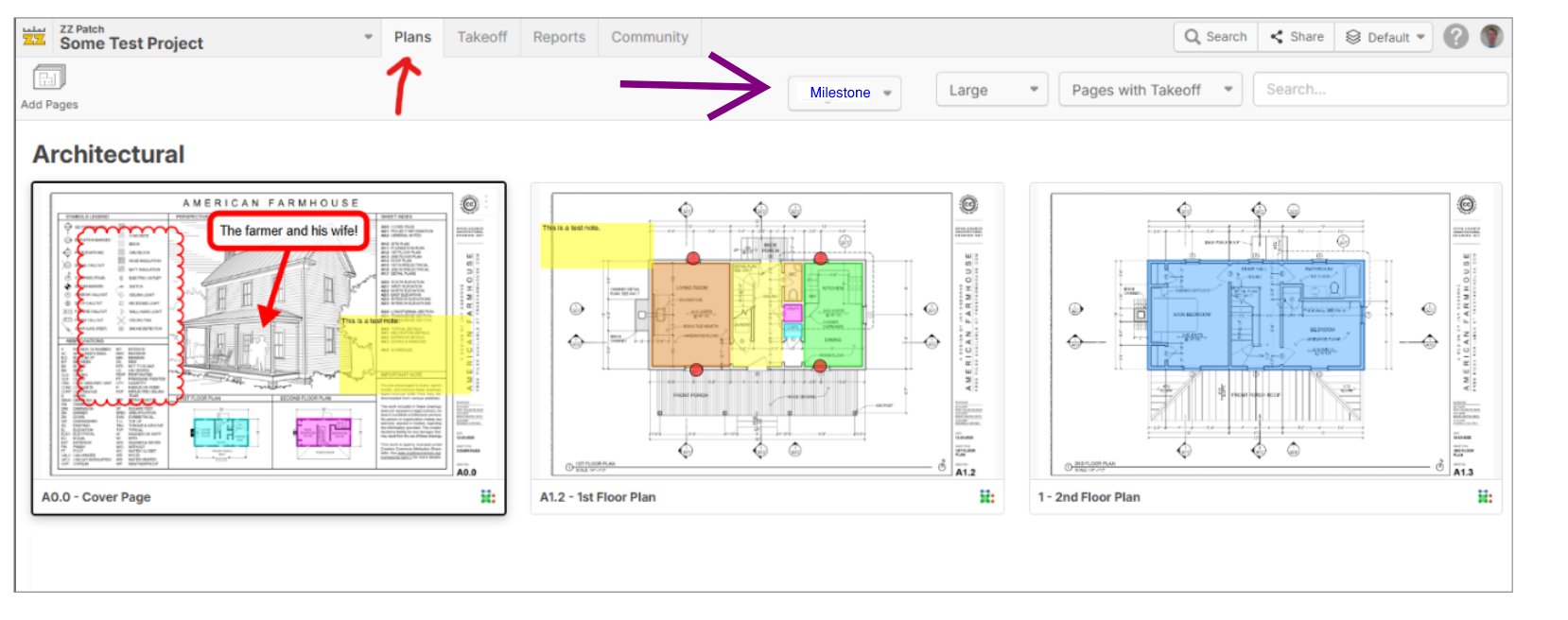Switch to the Takeoff tab
The height and width of the screenshot is (620, 1568).
tap(481, 37)
